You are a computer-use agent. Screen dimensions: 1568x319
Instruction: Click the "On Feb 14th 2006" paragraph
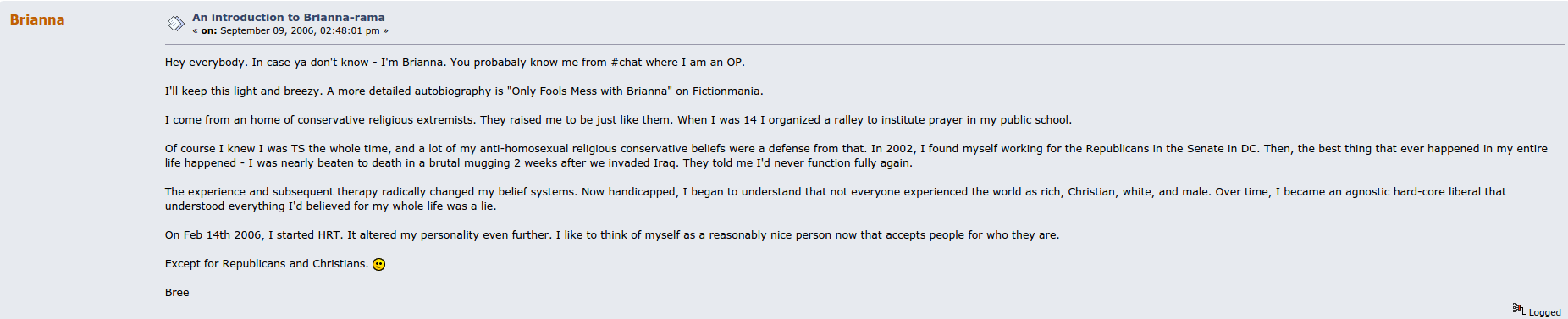[612, 234]
